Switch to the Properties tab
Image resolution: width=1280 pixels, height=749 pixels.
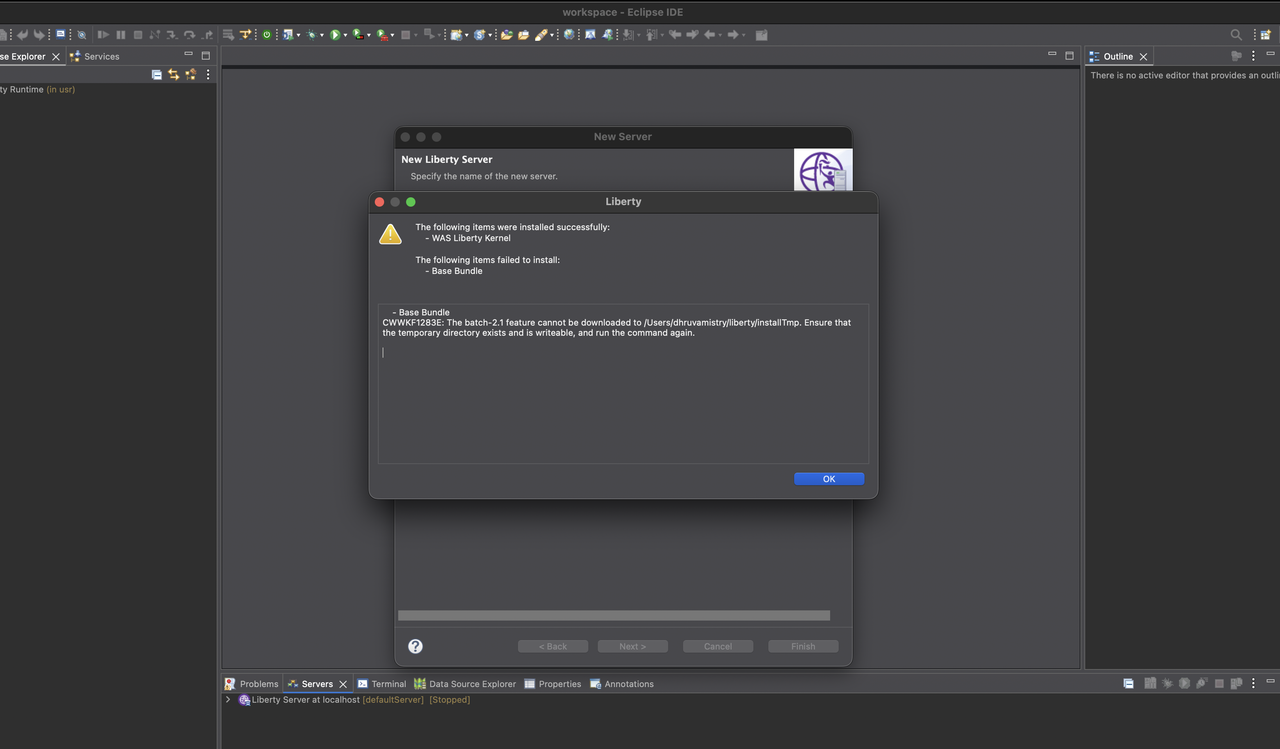coord(552,684)
